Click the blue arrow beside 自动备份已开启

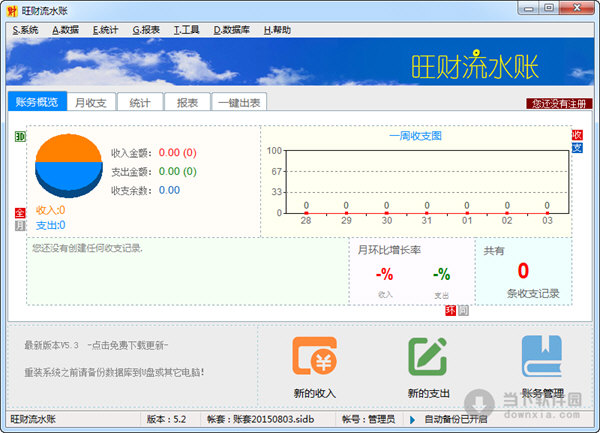coord(412,420)
